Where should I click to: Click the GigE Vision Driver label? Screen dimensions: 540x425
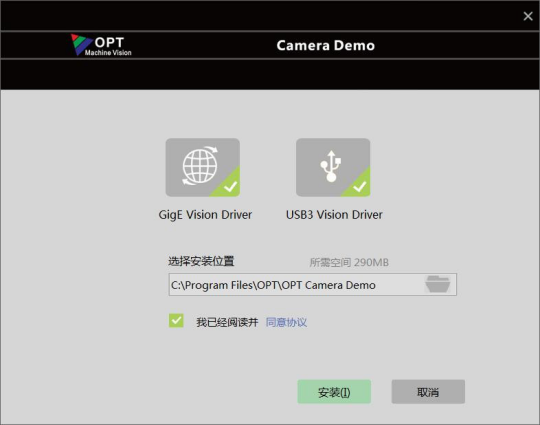(x=205, y=215)
